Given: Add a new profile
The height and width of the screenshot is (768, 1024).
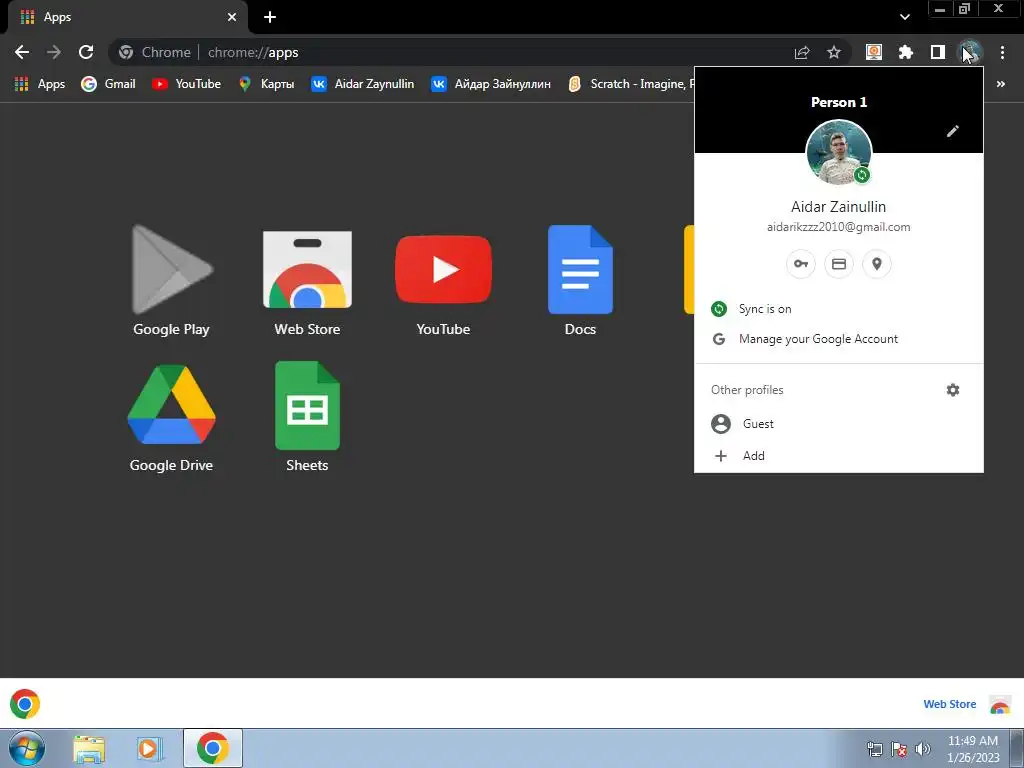Looking at the screenshot, I should click(x=839, y=456).
